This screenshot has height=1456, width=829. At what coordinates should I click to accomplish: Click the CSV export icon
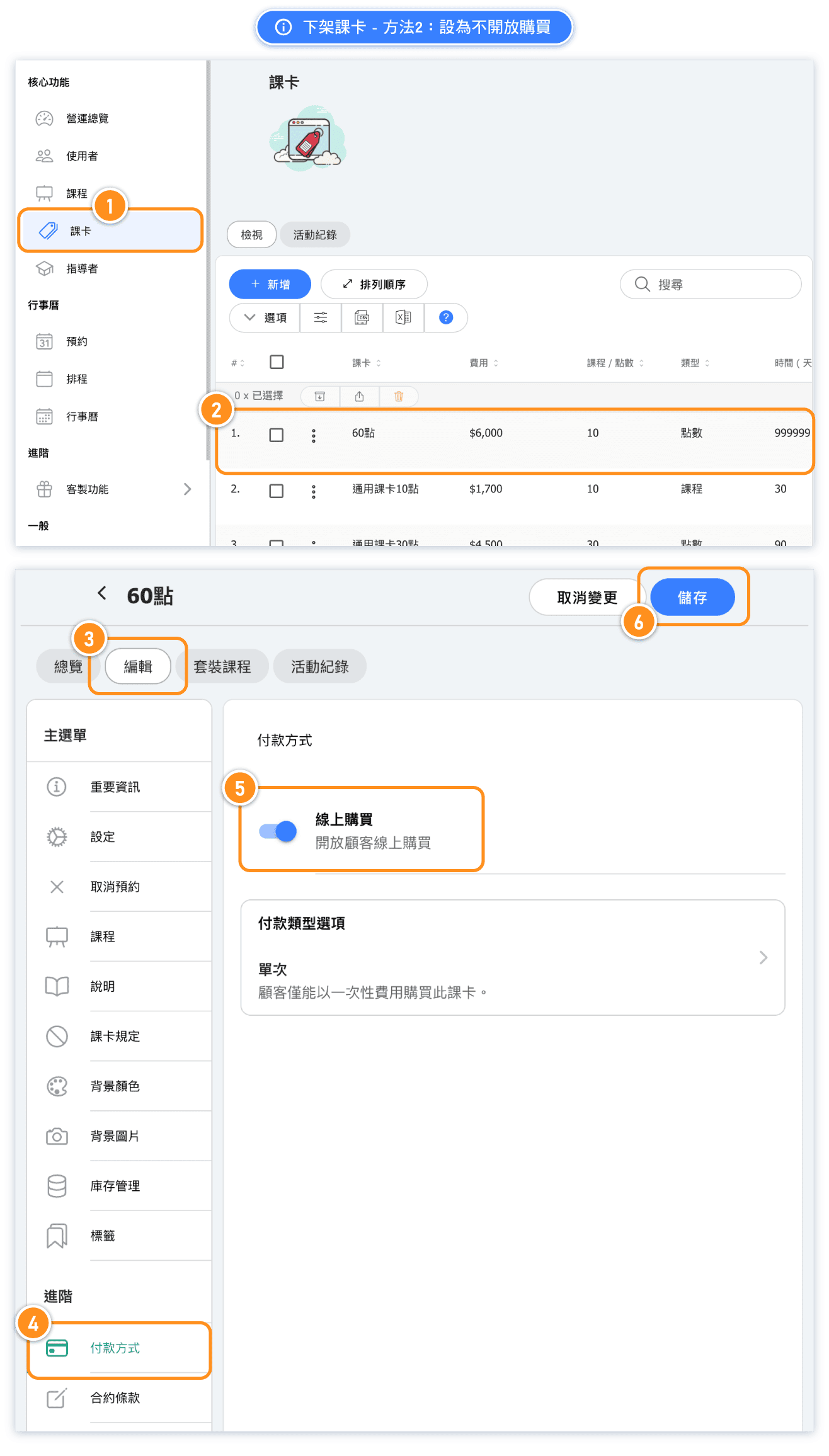[362, 317]
